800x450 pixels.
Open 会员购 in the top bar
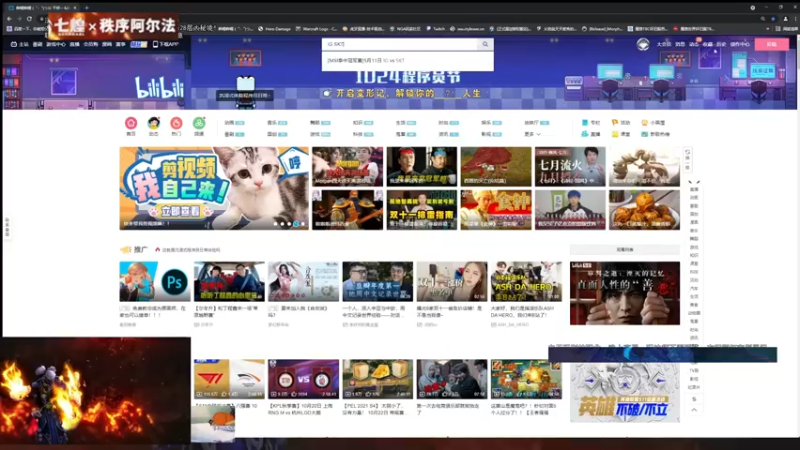[90, 44]
